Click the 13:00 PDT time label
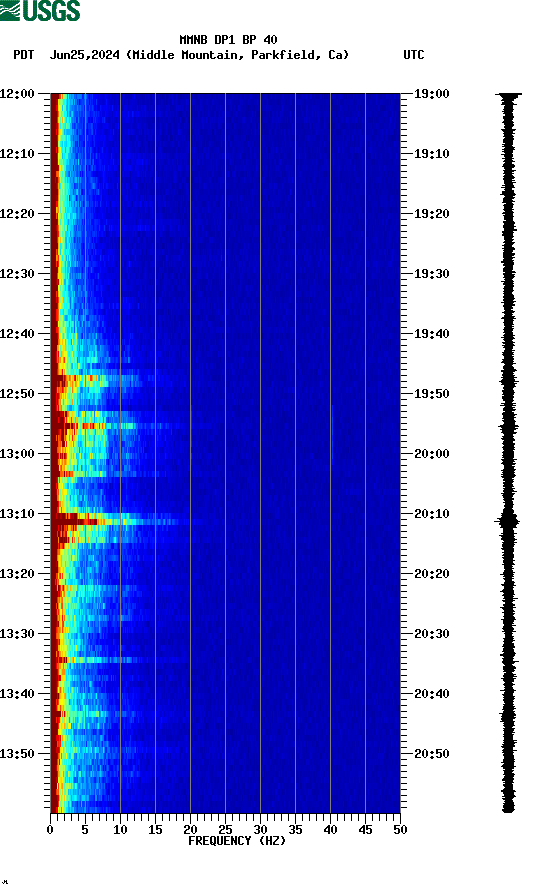552x893 pixels. [x=17, y=454]
